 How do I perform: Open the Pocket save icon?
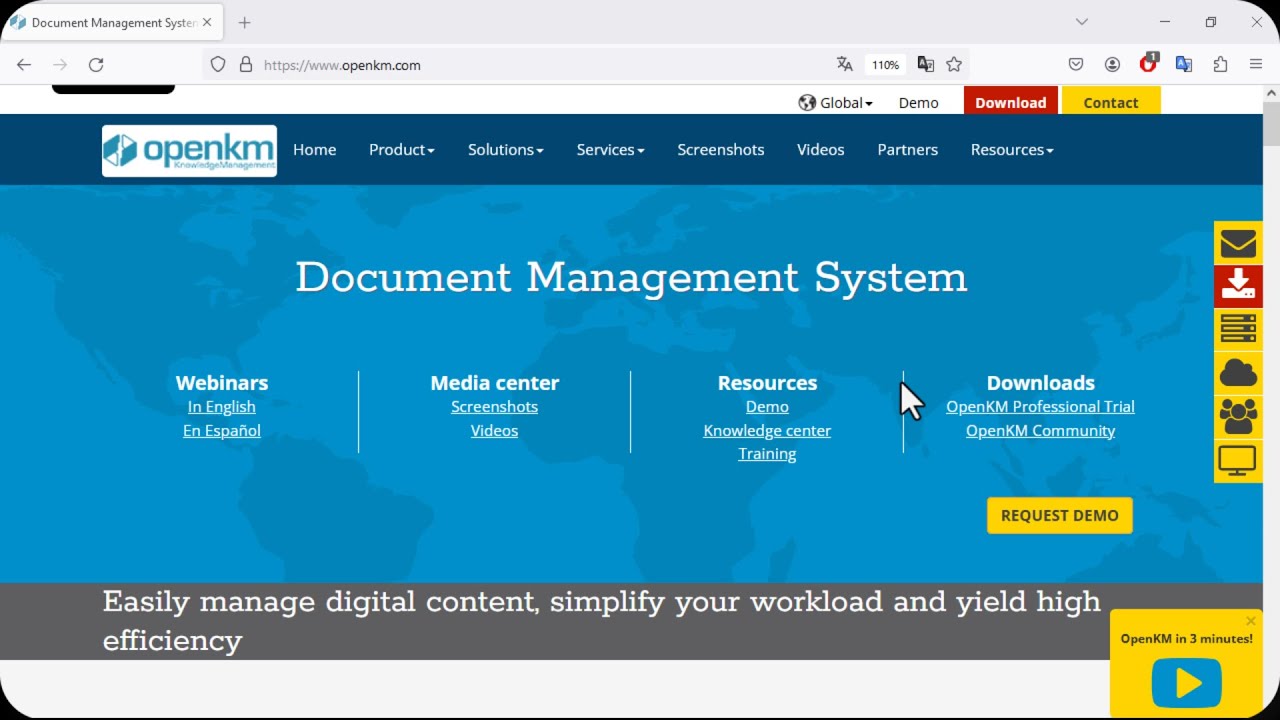click(x=1076, y=64)
